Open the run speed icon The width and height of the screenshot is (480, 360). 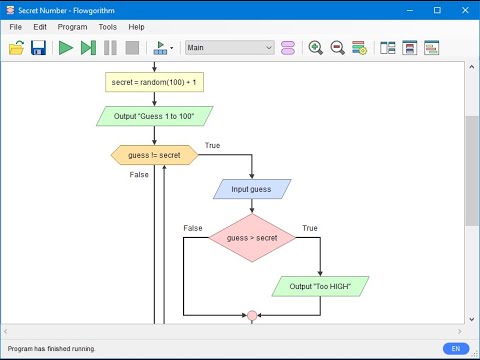coord(160,48)
